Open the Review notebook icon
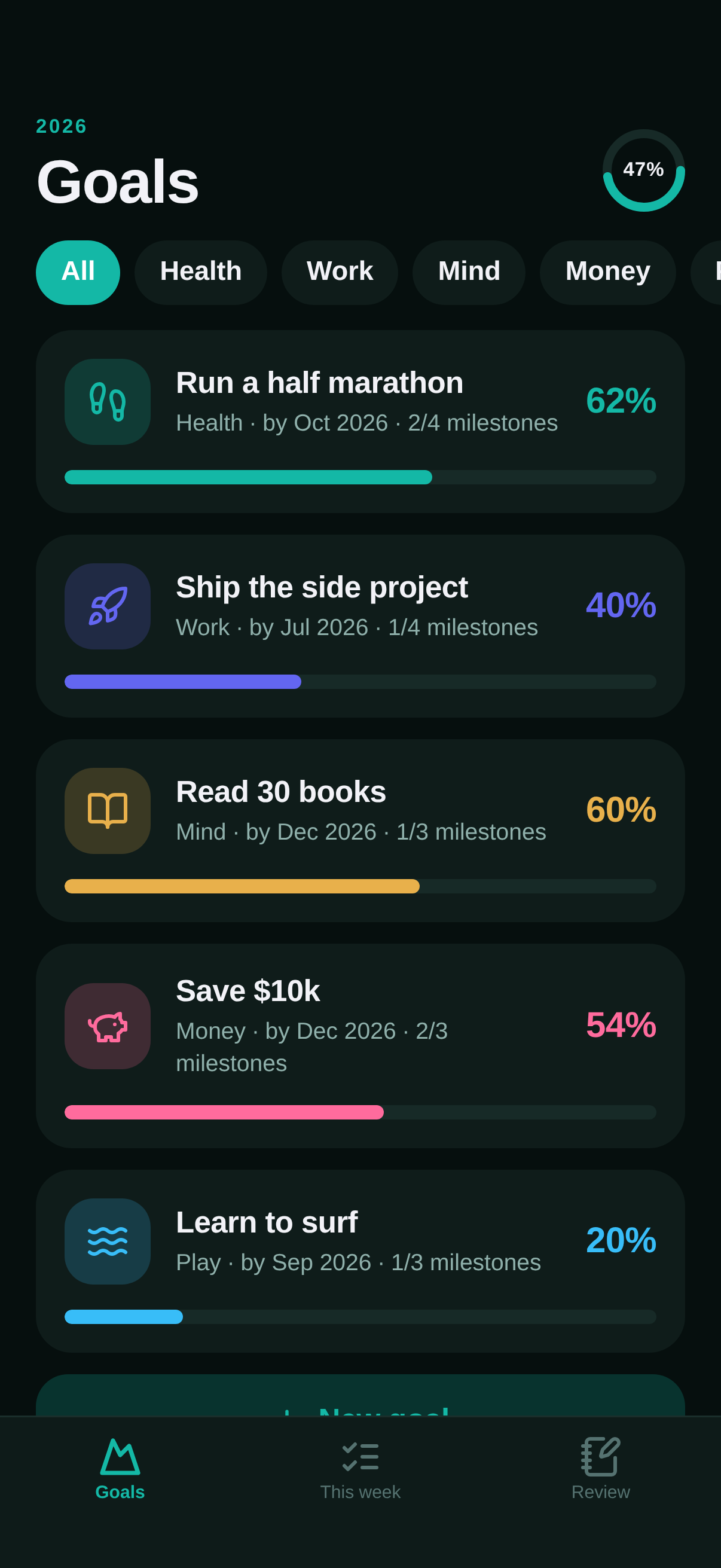The image size is (721, 1568). pyautogui.click(x=600, y=1457)
